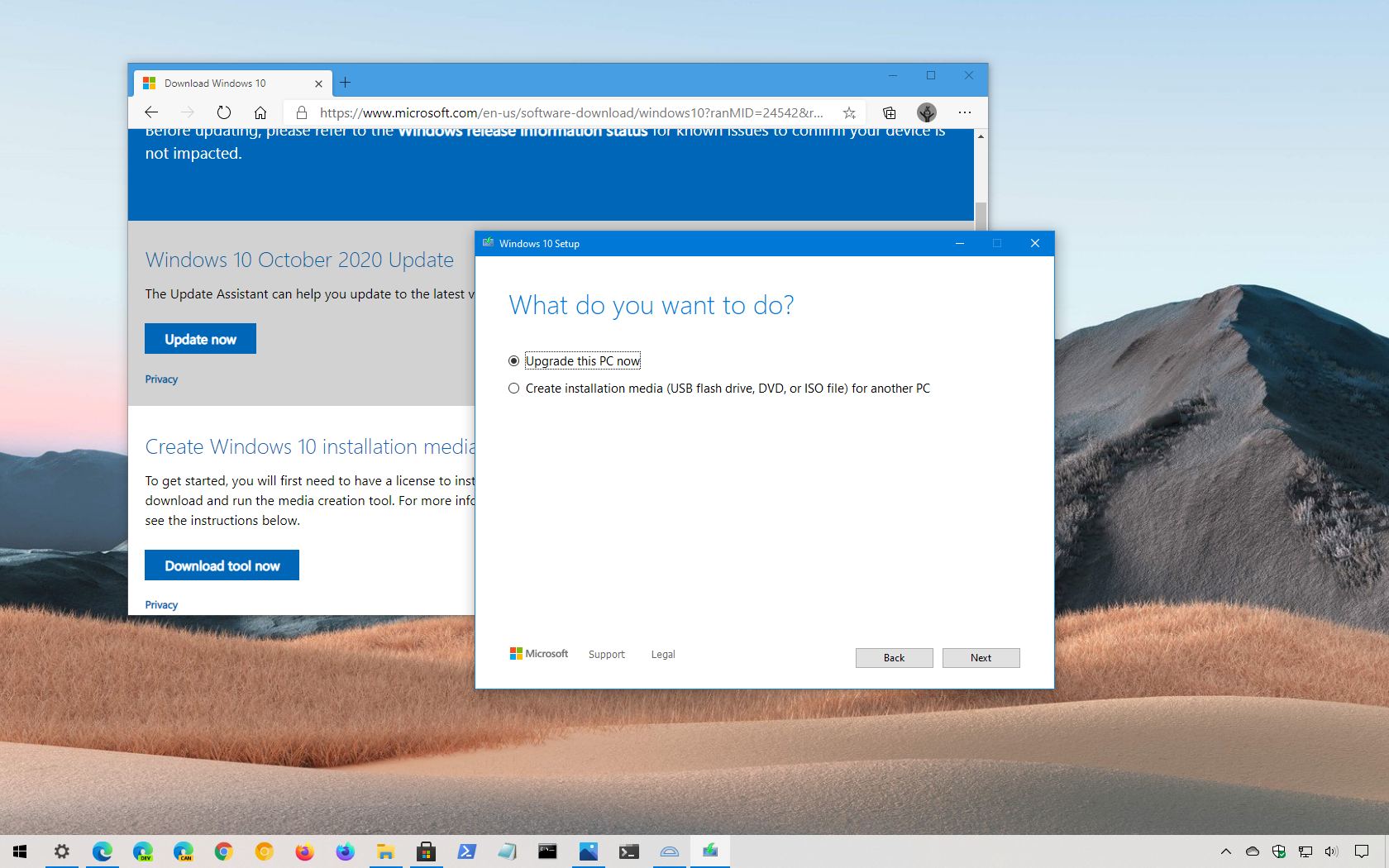Open Privacy link under Download tool now
Viewport: 1389px width, 868px height.
point(161,605)
